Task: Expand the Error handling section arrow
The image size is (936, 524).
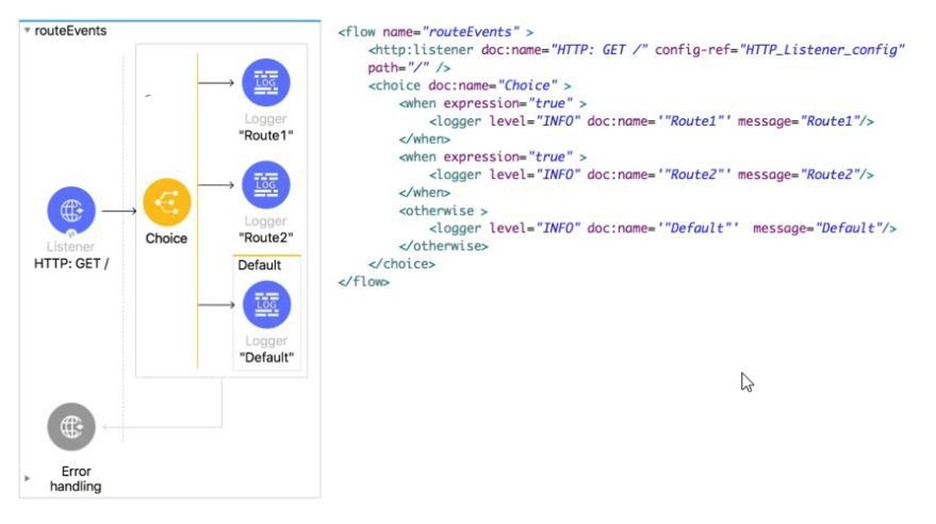Action: click(27, 479)
